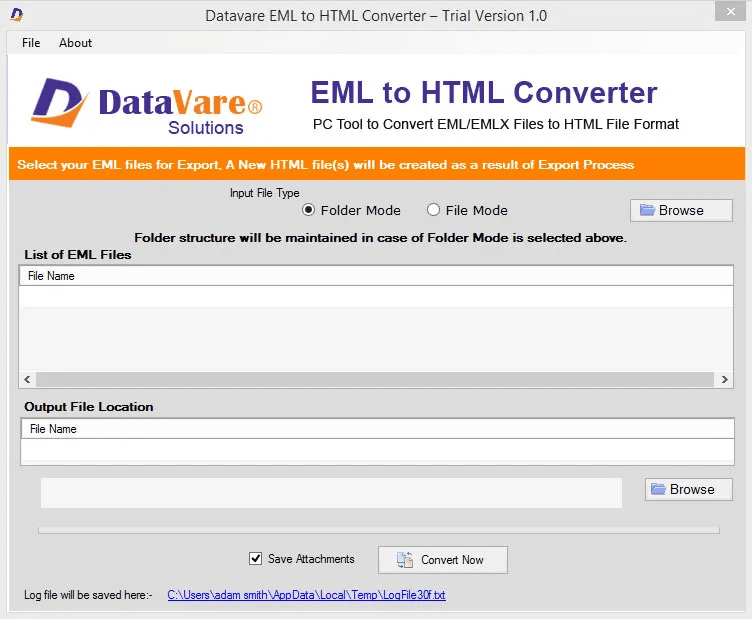Click the File Name column header in EML list

(376, 276)
